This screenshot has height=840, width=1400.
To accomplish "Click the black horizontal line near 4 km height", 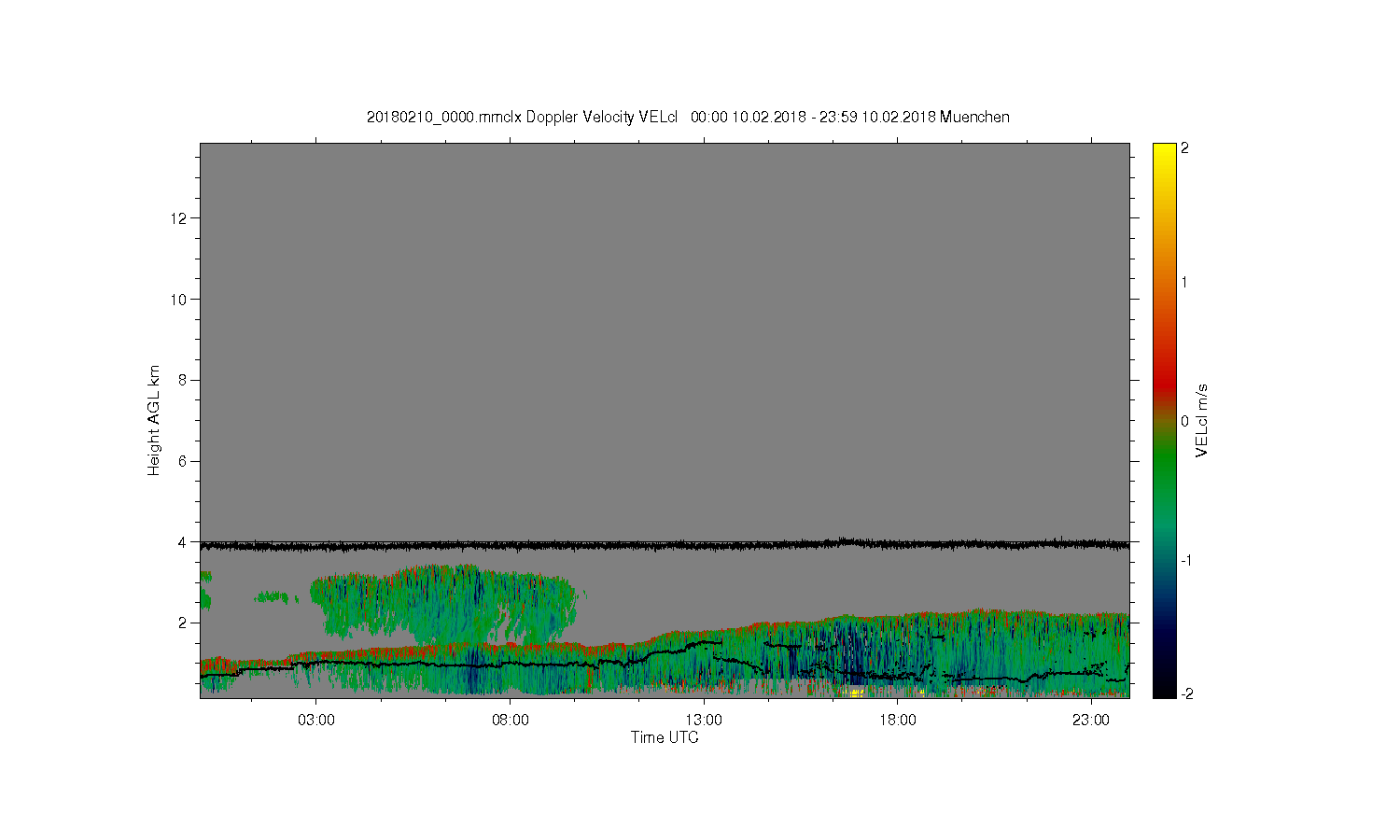I will (665, 545).
